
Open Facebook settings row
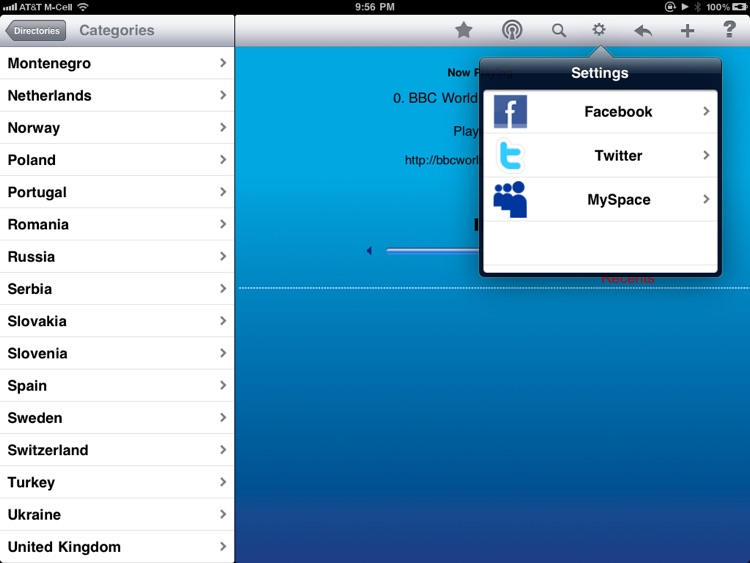[x=600, y=111]
